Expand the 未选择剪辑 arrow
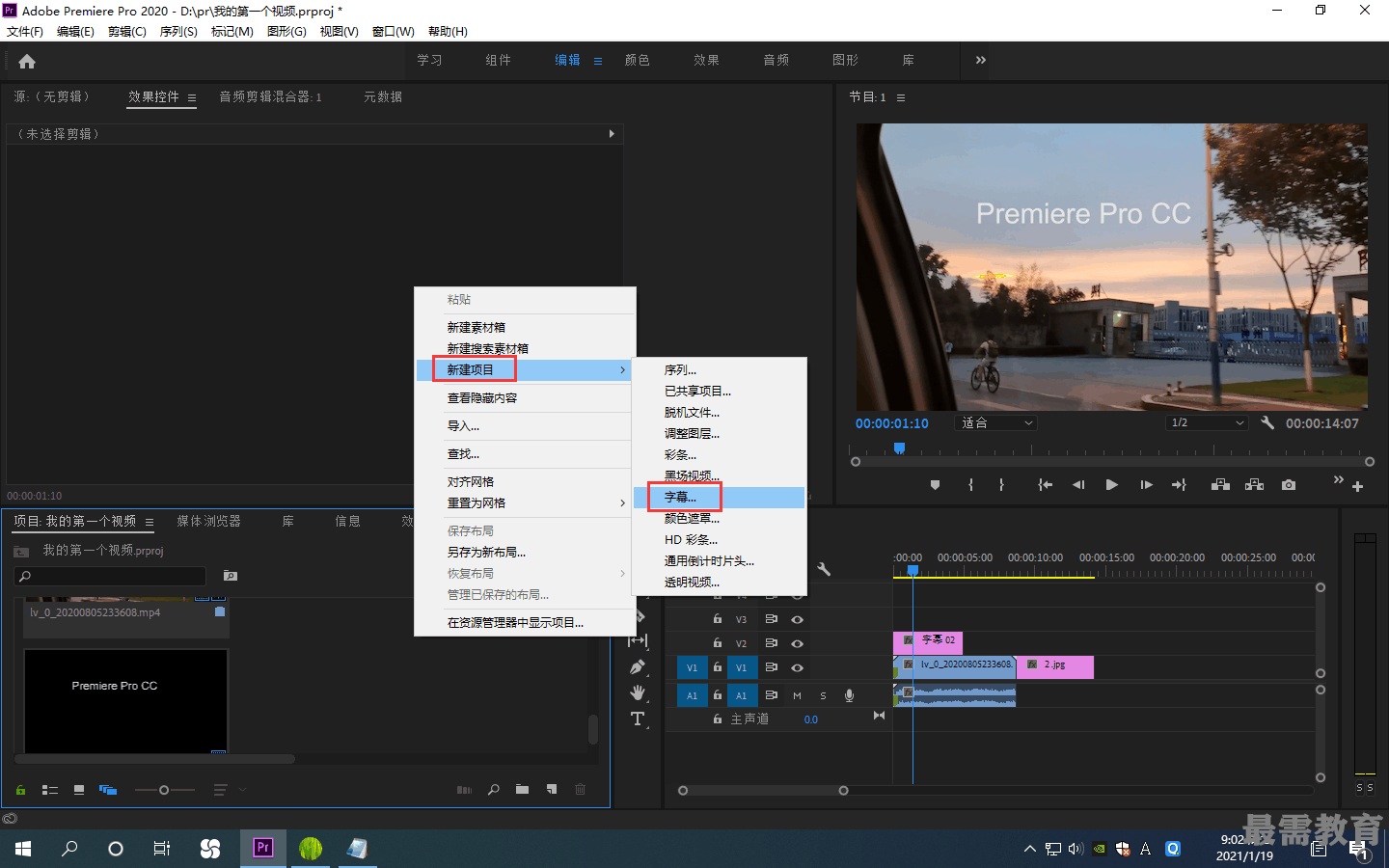1389x868 pixels. [x=612, y=134]
